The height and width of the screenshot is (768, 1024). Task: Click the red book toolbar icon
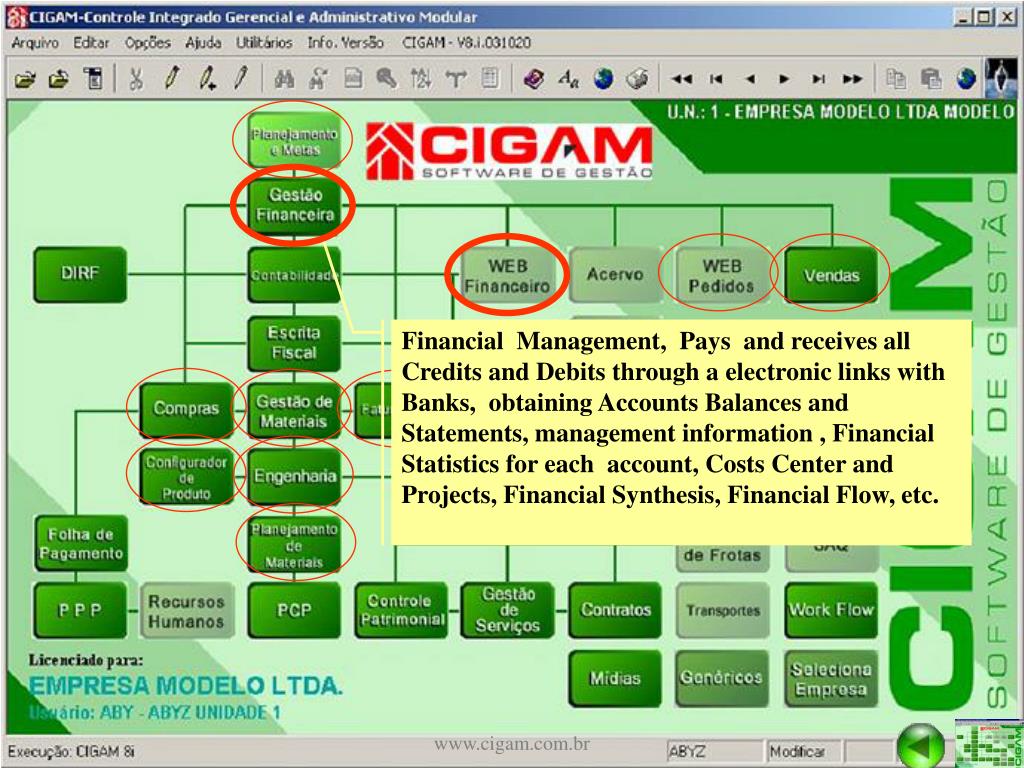534,80
